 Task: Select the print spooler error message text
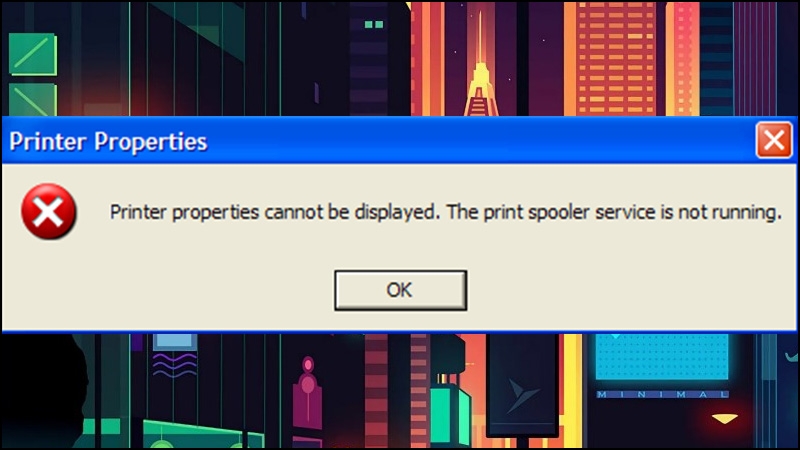point(445,212)
